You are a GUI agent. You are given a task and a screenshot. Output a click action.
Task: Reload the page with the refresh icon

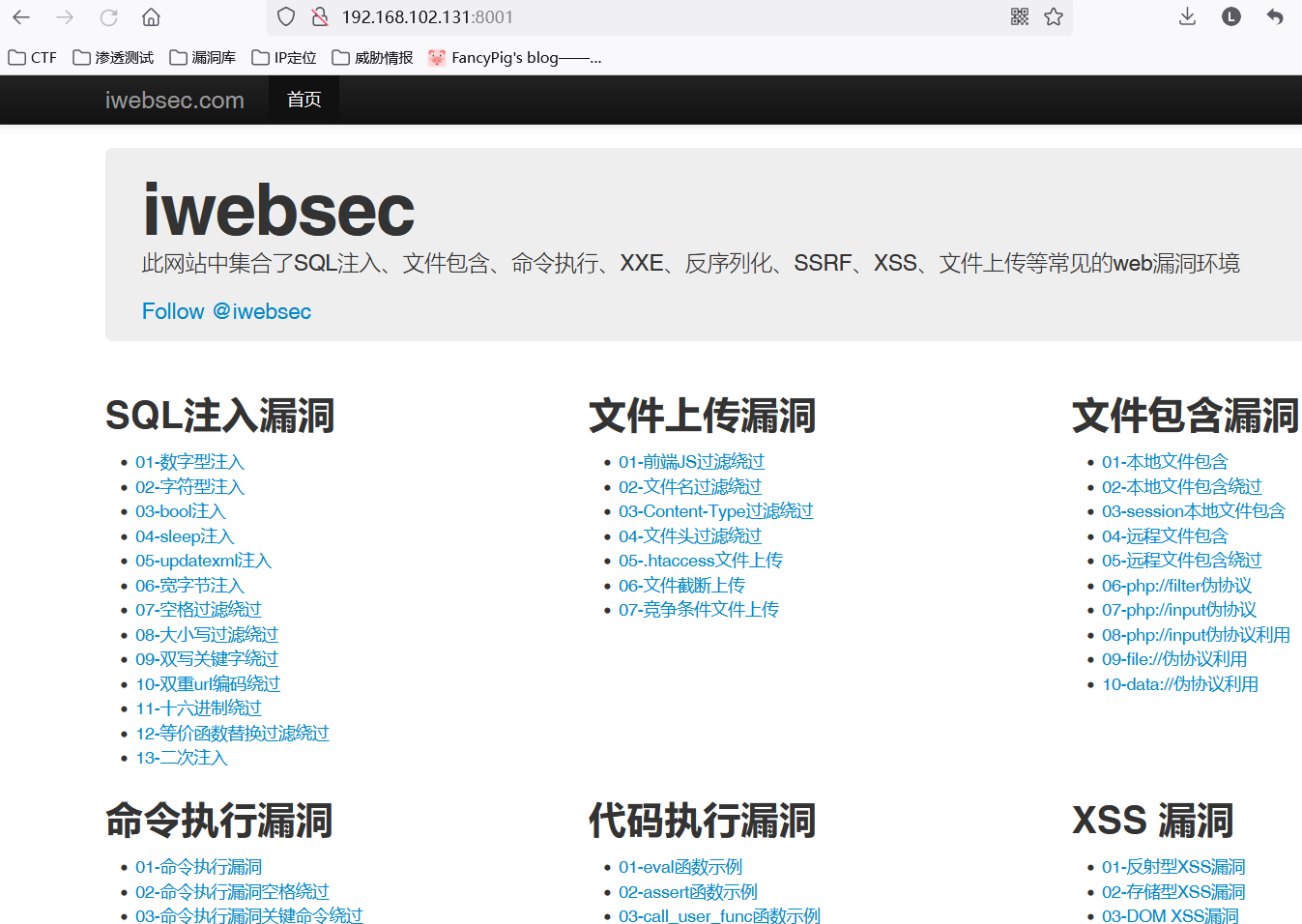point(107,16)
